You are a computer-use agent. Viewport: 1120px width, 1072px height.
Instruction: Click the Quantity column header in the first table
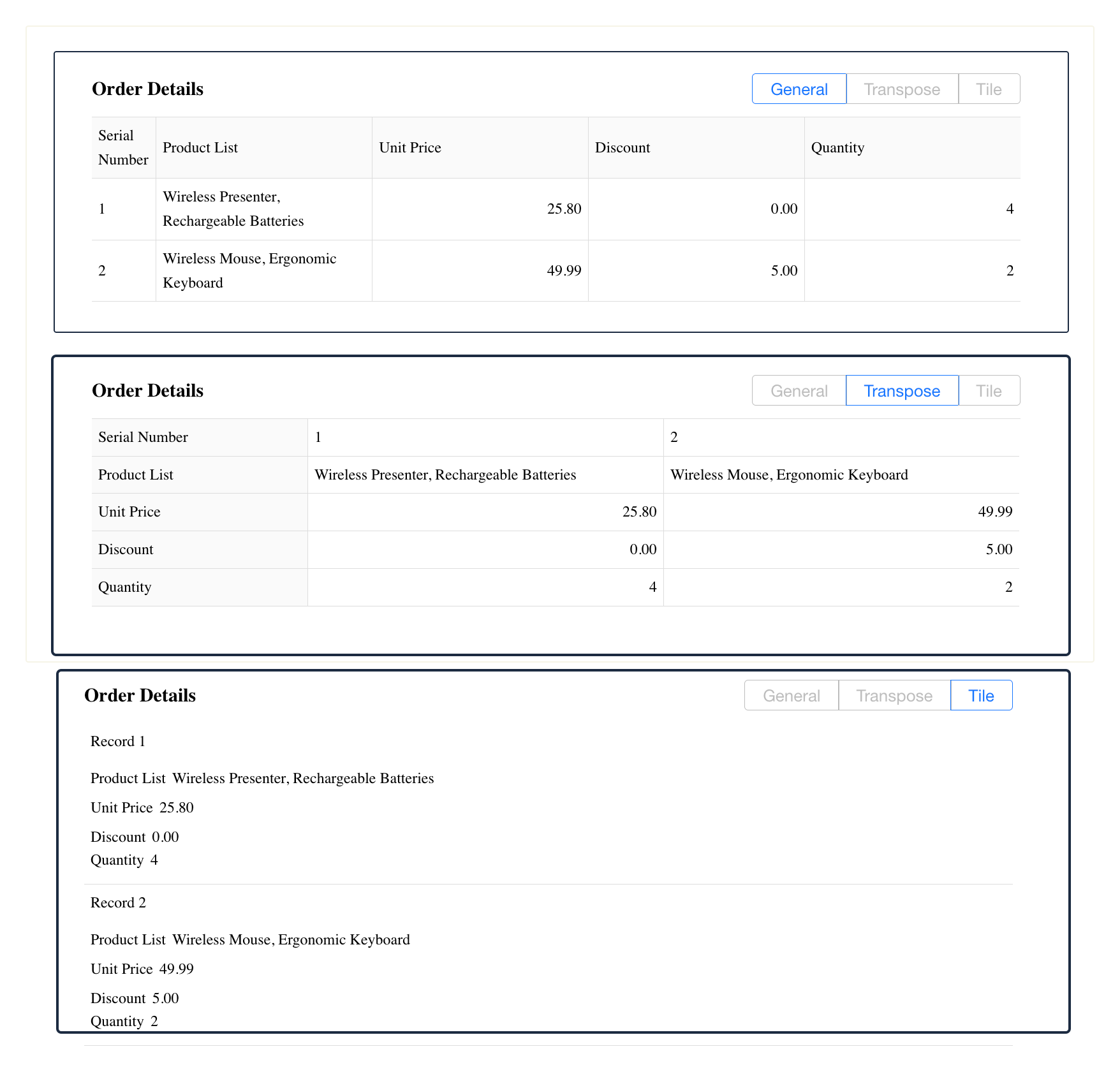pos(837,148)
